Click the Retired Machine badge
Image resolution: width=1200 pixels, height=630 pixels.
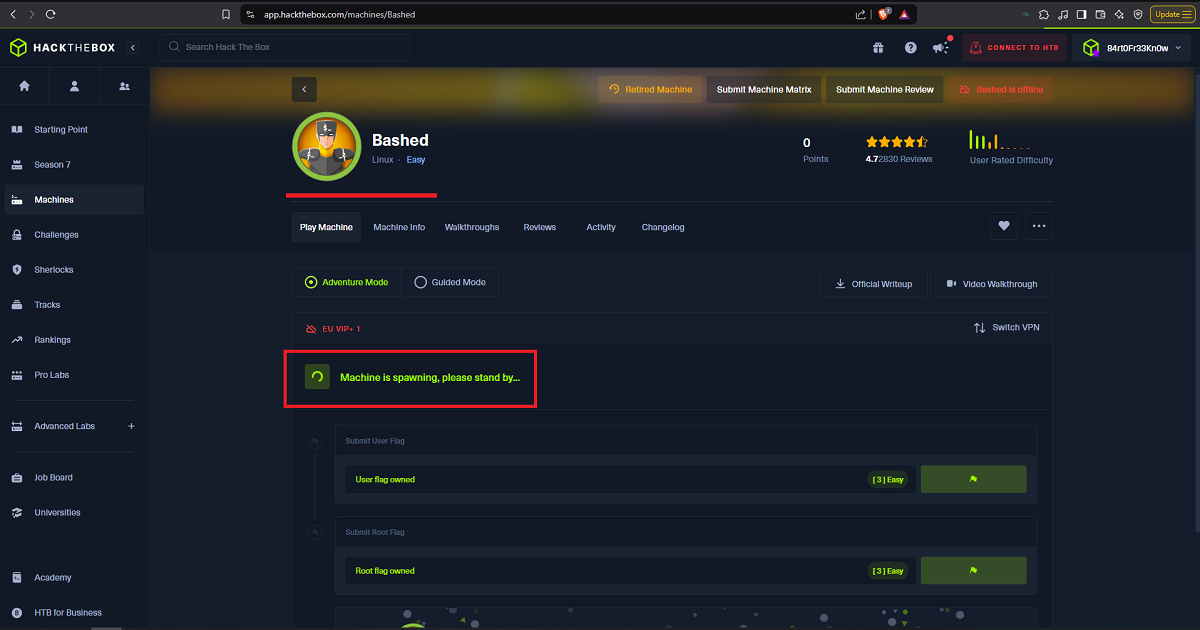tap(650, 89)
